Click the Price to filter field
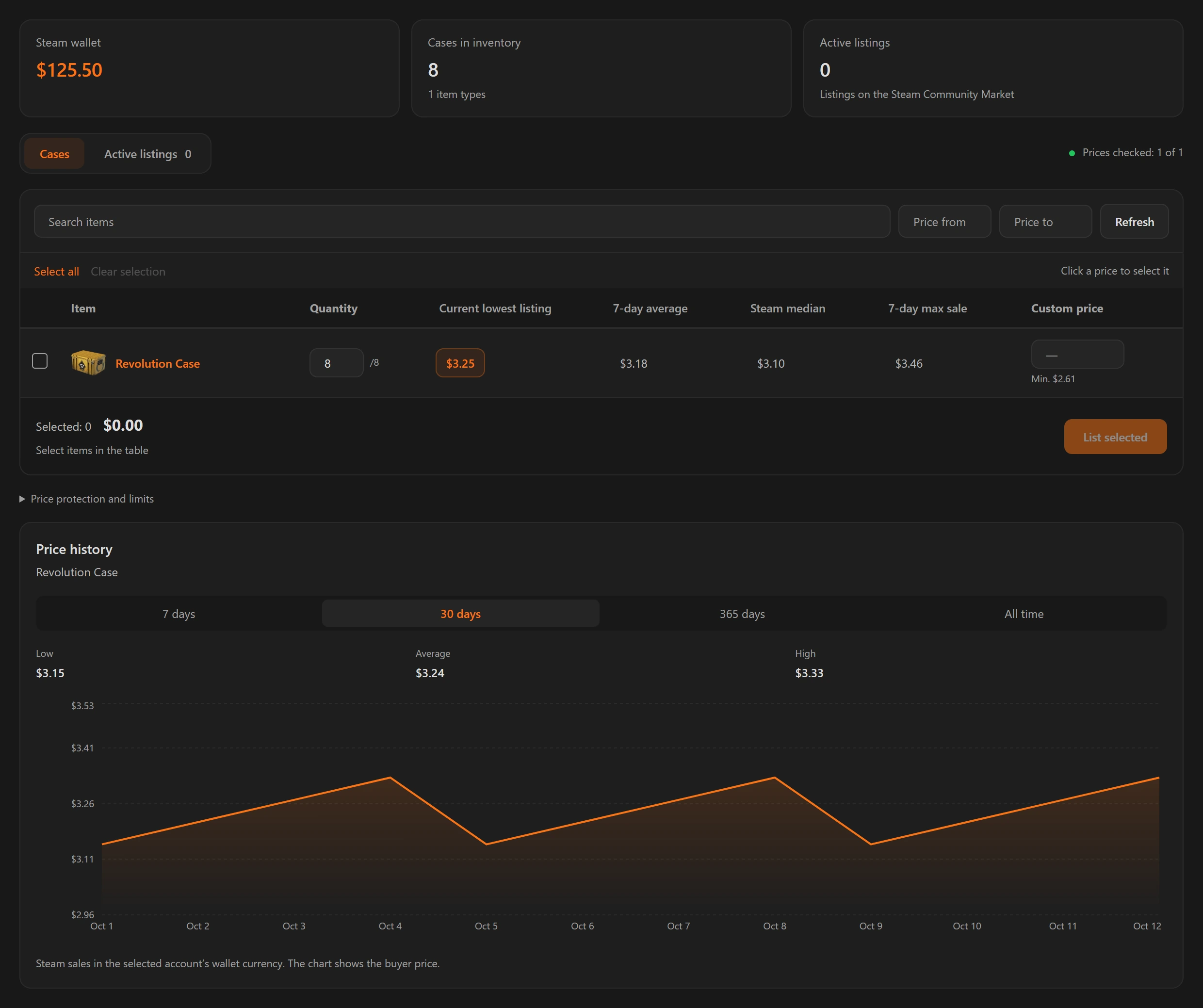This screenshot has height=1008, width=1203. [1045, 222]
